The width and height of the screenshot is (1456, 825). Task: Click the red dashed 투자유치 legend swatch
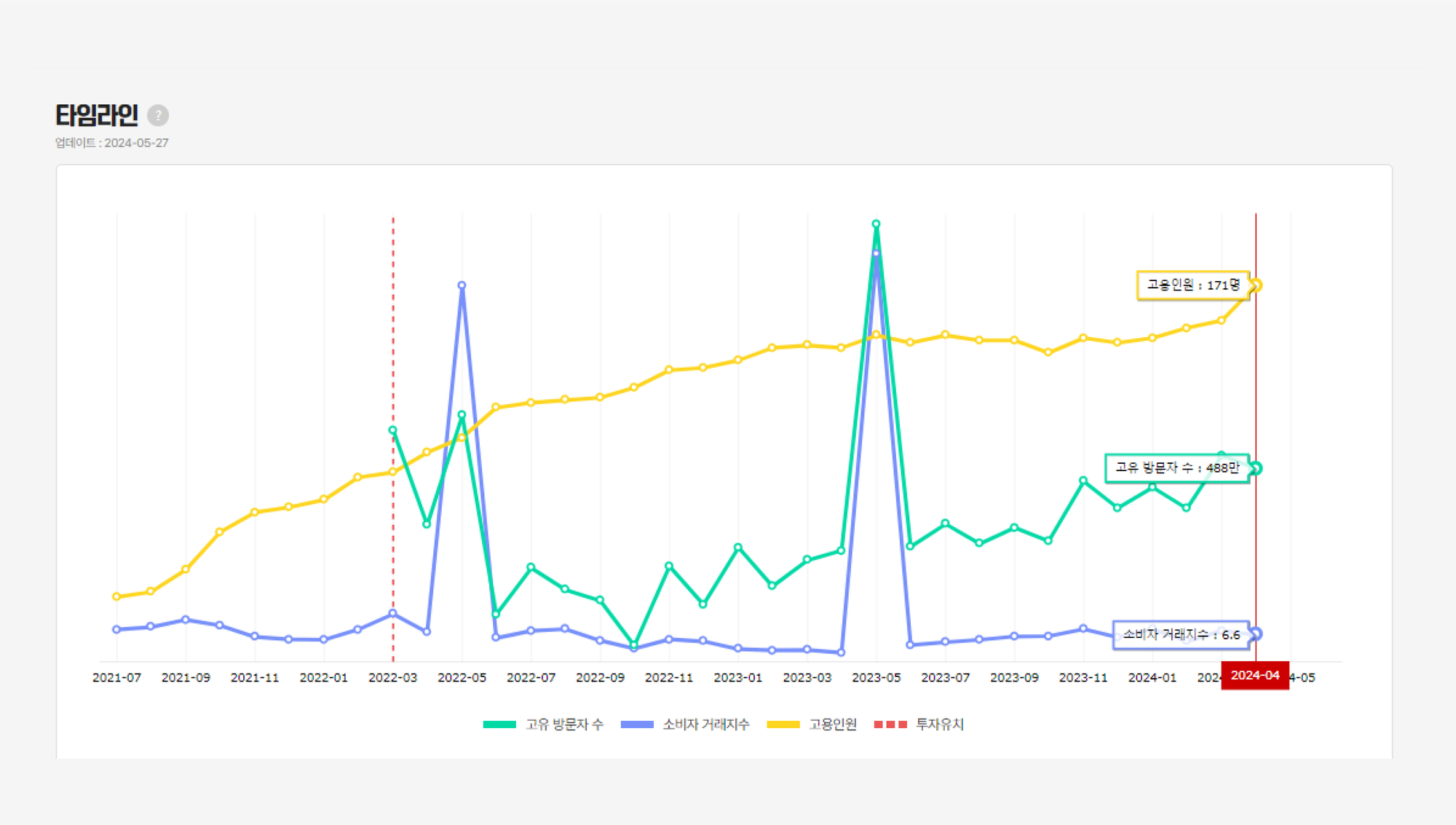pyautogui.click(x=890, y=725)
